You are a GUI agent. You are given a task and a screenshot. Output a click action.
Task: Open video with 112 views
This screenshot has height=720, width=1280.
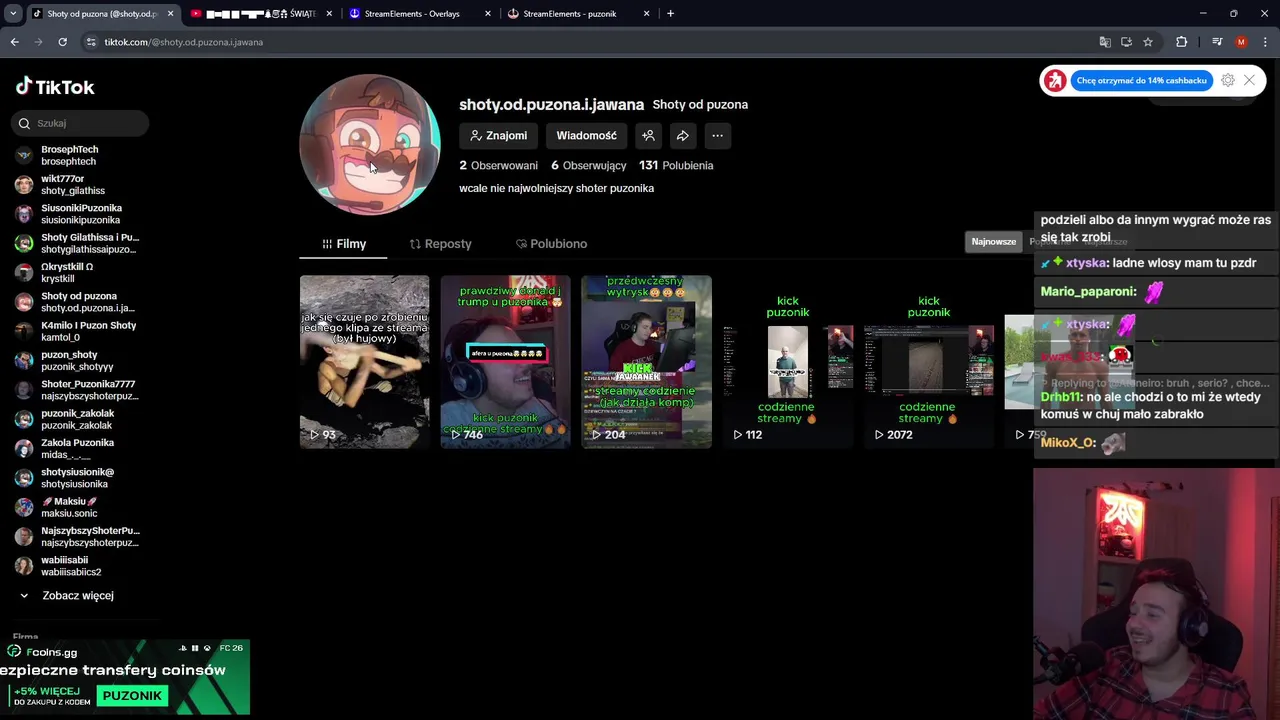point(787,362)
